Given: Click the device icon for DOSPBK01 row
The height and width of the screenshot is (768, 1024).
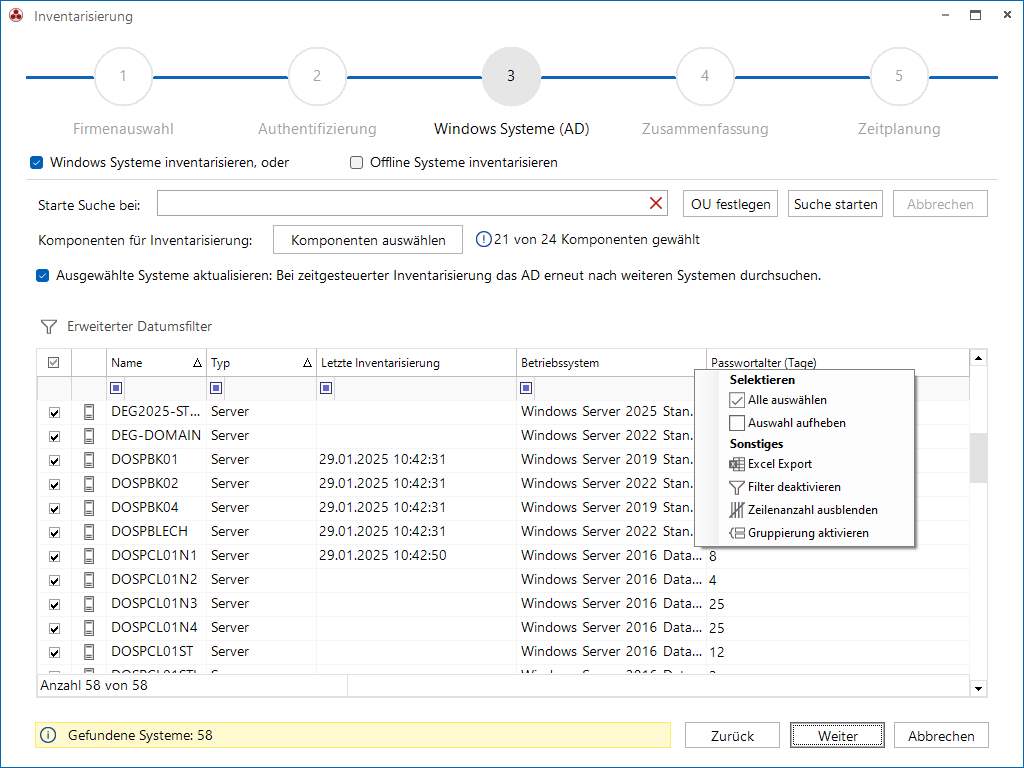Looking at the screenshot, I should (89, 460).
